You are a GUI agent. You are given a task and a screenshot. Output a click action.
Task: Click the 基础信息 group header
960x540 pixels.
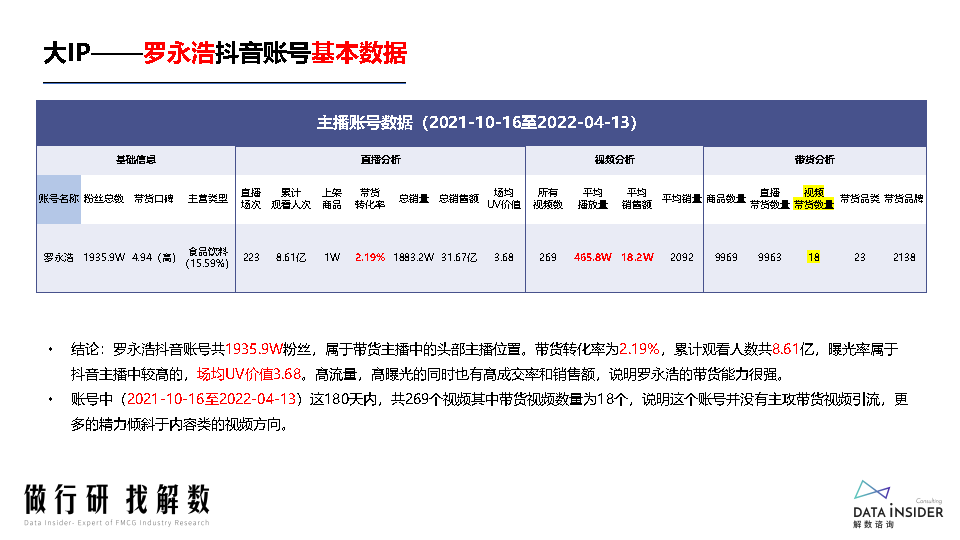(x=136, y=160)
